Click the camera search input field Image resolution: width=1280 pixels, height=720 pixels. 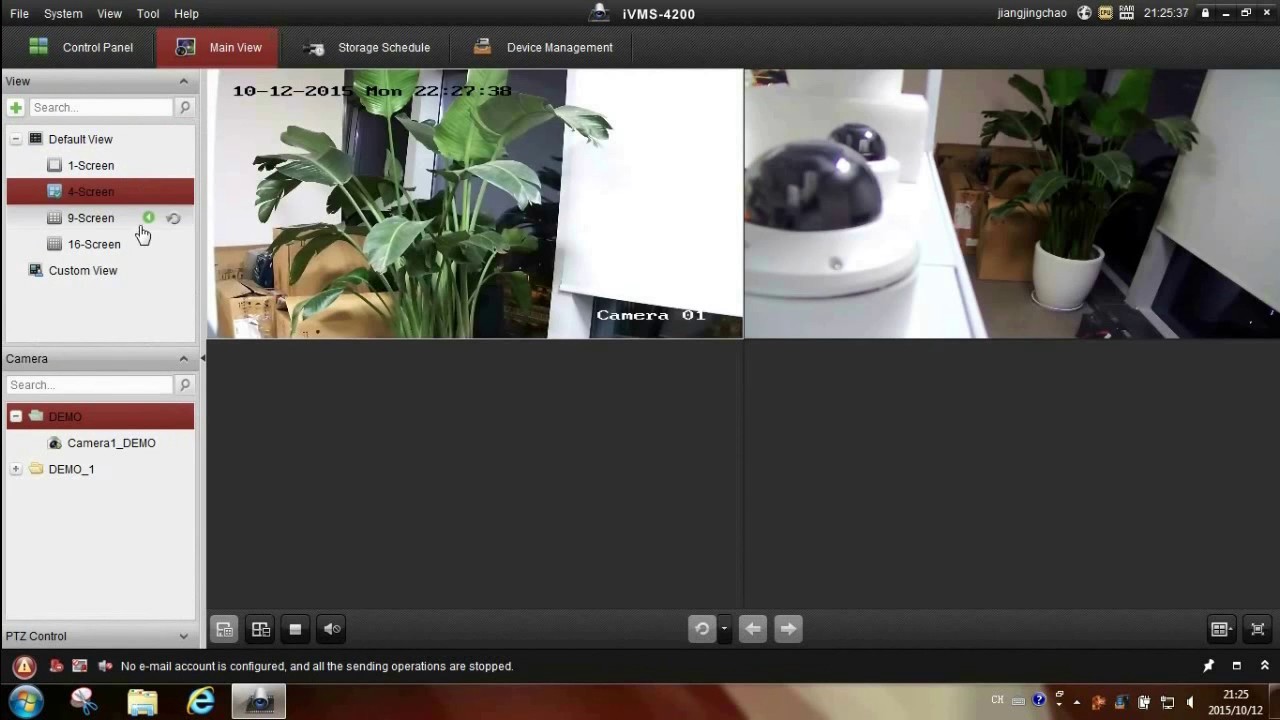click(90, 385)
